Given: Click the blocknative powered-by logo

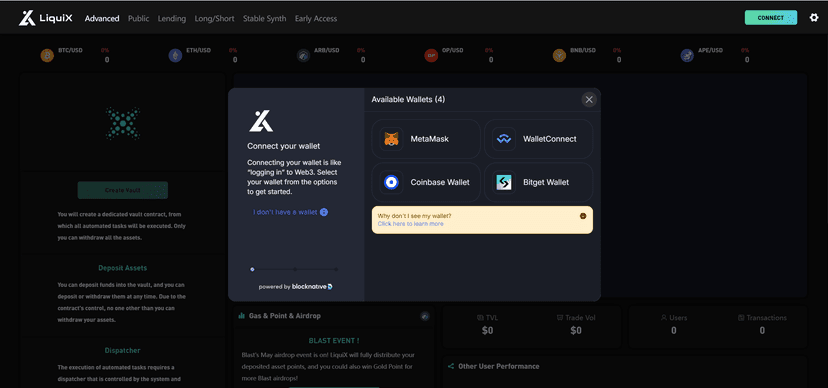Looking at the screenshot, I should click(x=312, y=287).
